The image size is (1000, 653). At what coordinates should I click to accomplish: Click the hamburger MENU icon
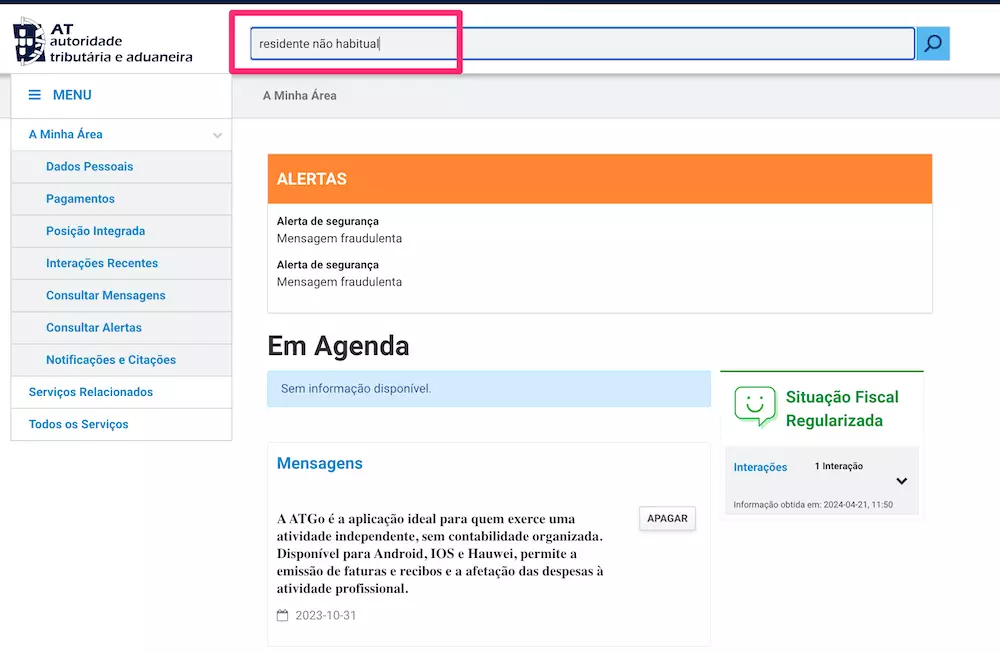click(34, 95)
